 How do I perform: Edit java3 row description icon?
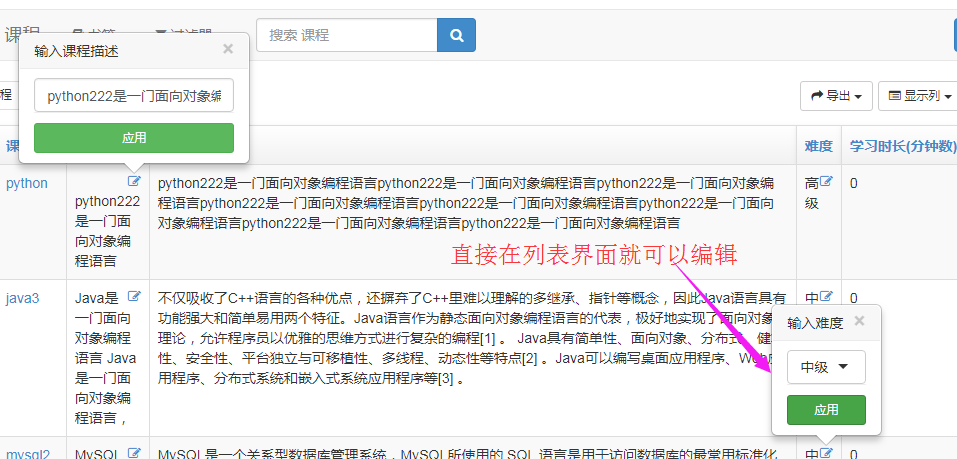134,296
